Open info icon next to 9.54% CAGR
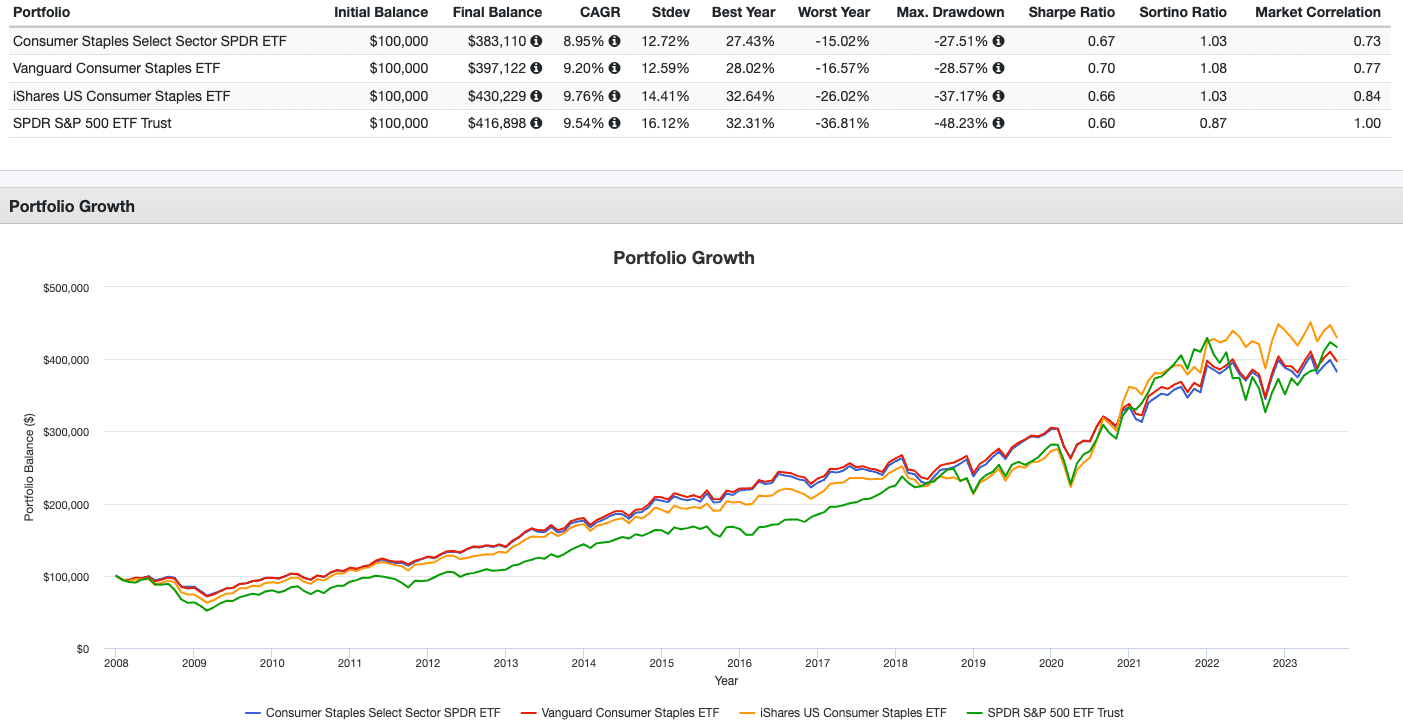 click(614, 123)
